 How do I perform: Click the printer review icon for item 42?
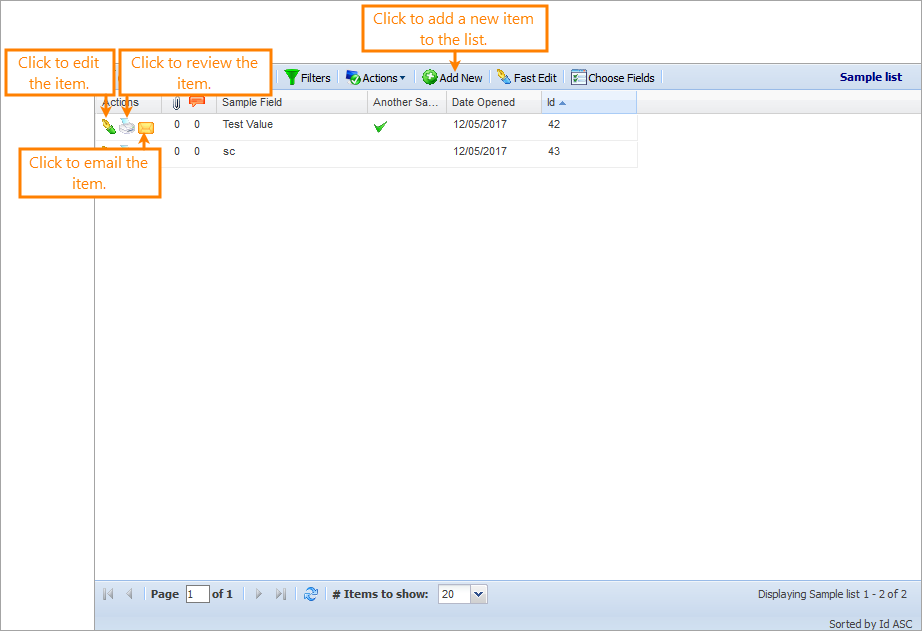pyautogui.click(x=127, y=126)
